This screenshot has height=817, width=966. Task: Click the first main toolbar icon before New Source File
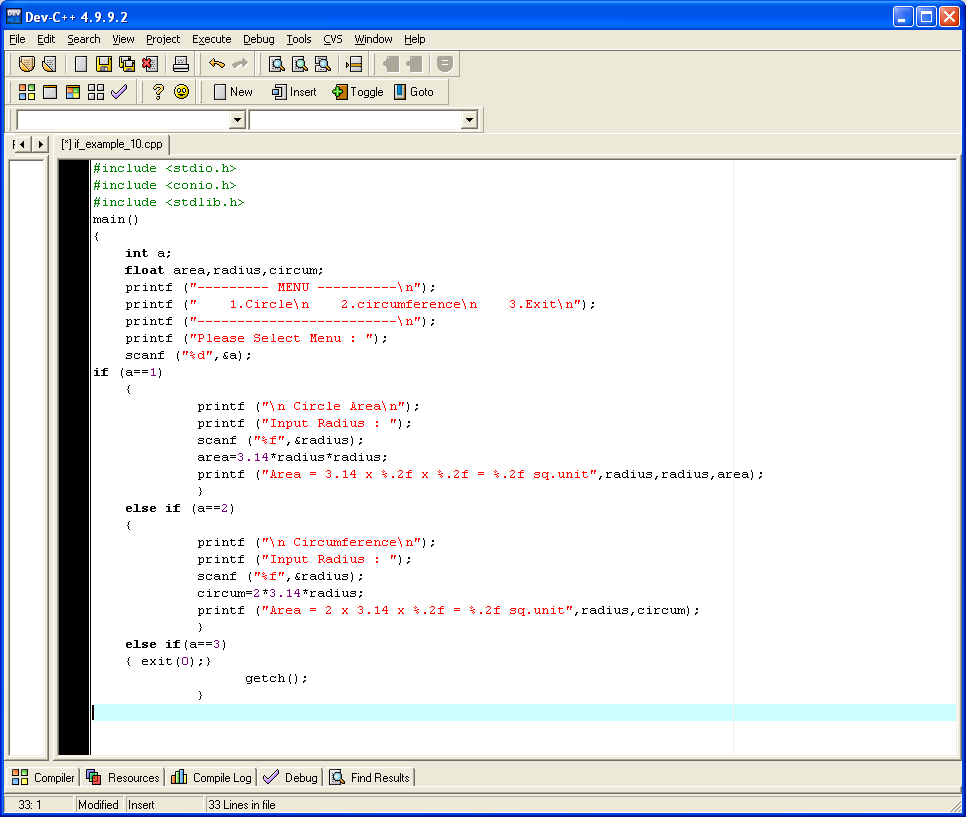point(26,63)
